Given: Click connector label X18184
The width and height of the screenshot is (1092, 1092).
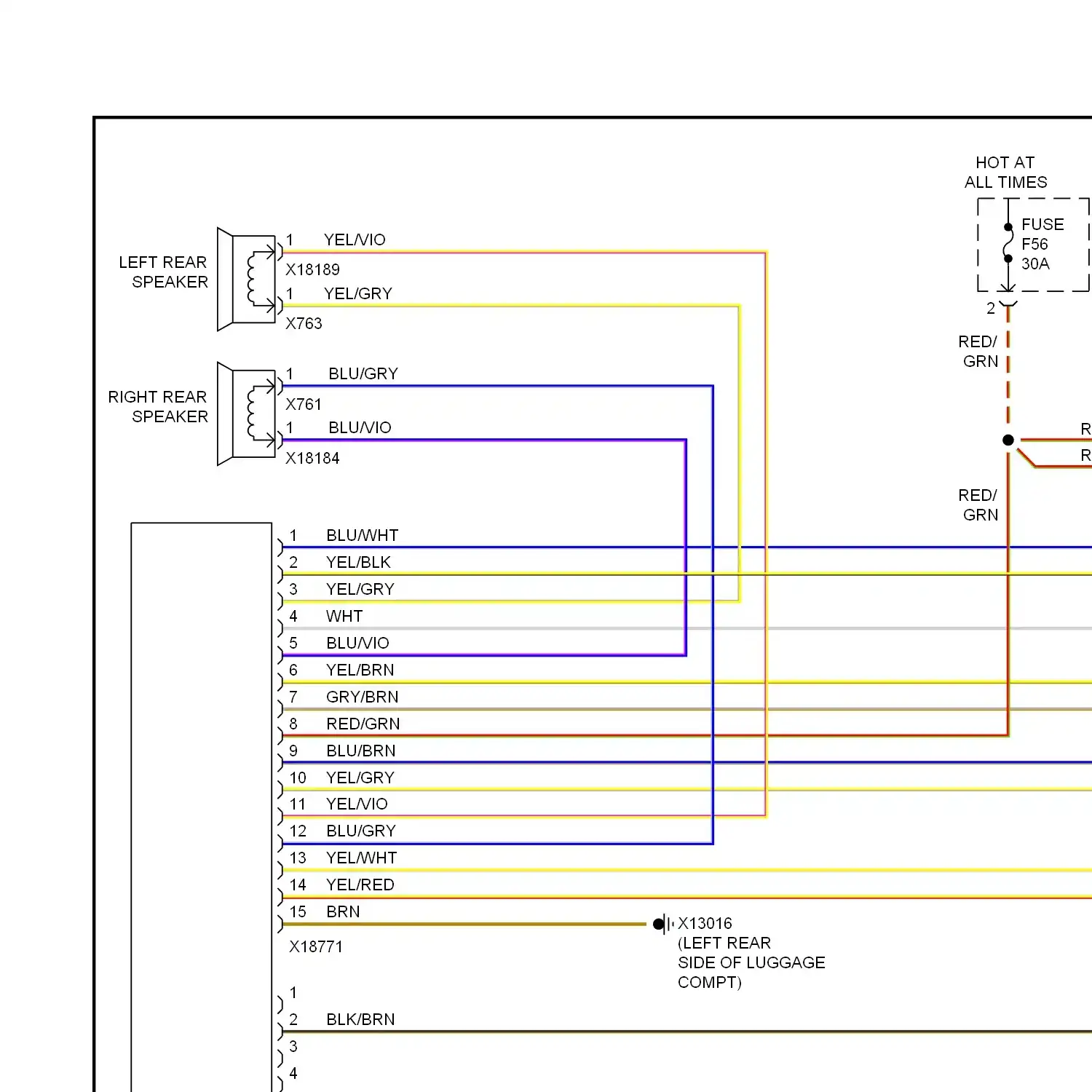Looking at the screenshot, I should coord(312,458).
